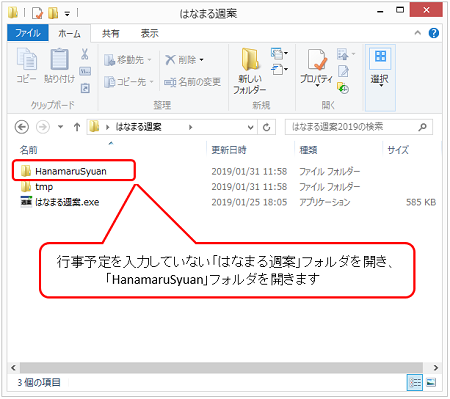Click the Back navigation arrow
The height and width of the screenshot is (399, 450).
click(22, 127)
